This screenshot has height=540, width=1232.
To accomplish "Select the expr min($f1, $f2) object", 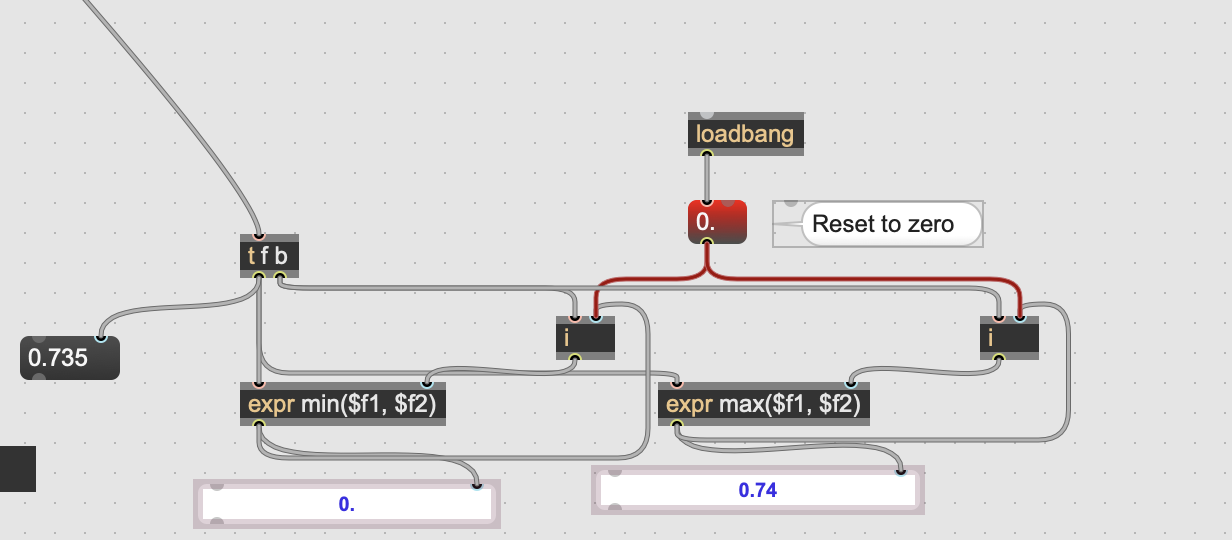I will (343, 404).
